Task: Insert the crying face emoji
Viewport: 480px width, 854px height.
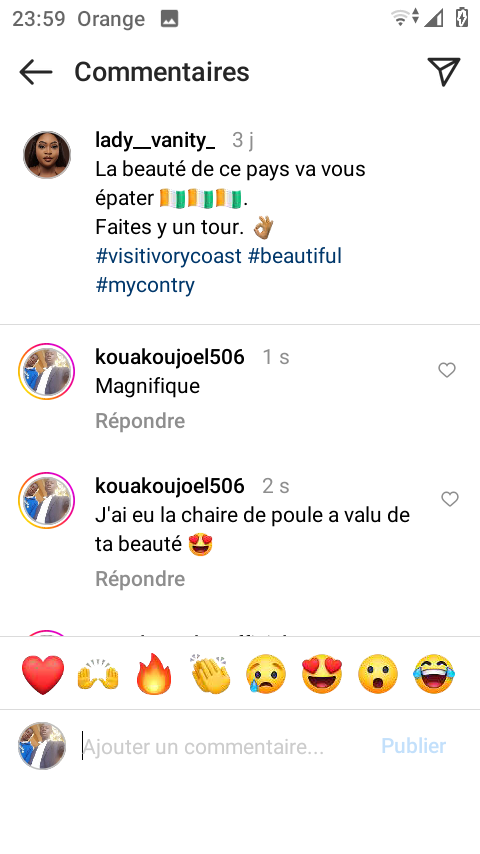Action: click(266, 674)
